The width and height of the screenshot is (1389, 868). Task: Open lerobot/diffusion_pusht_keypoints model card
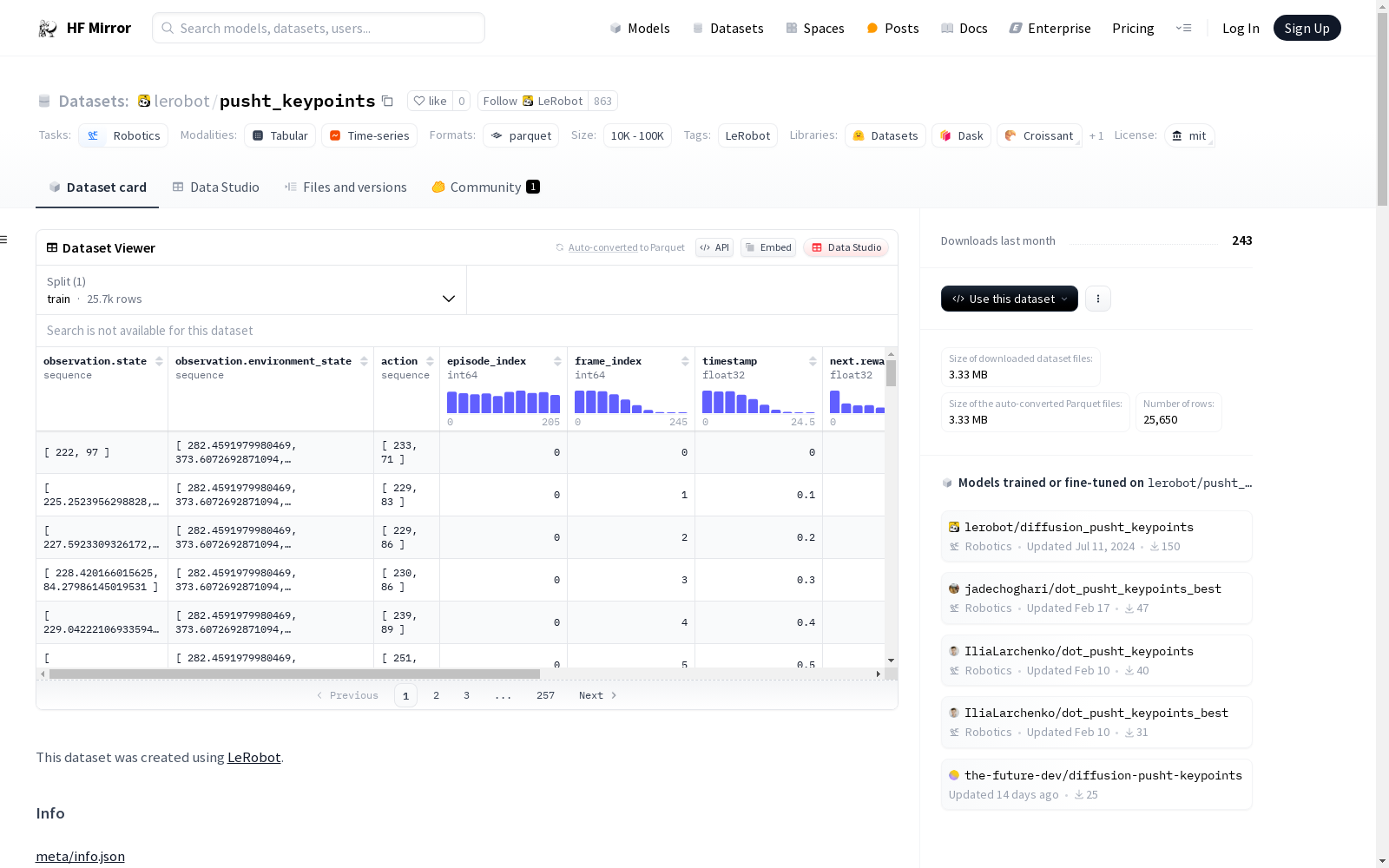[1096, 536]
